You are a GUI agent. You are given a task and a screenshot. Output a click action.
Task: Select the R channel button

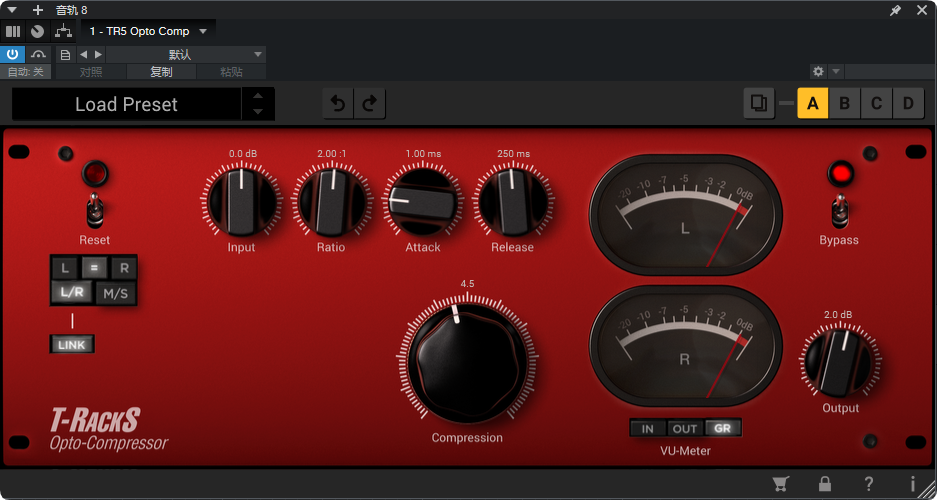click(x=124, y=268)
